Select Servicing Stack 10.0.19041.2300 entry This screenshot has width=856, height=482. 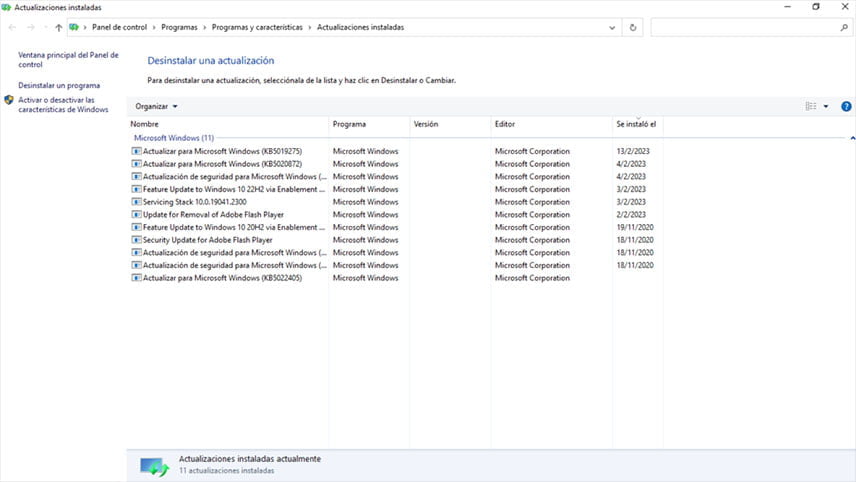pos(195,202)
